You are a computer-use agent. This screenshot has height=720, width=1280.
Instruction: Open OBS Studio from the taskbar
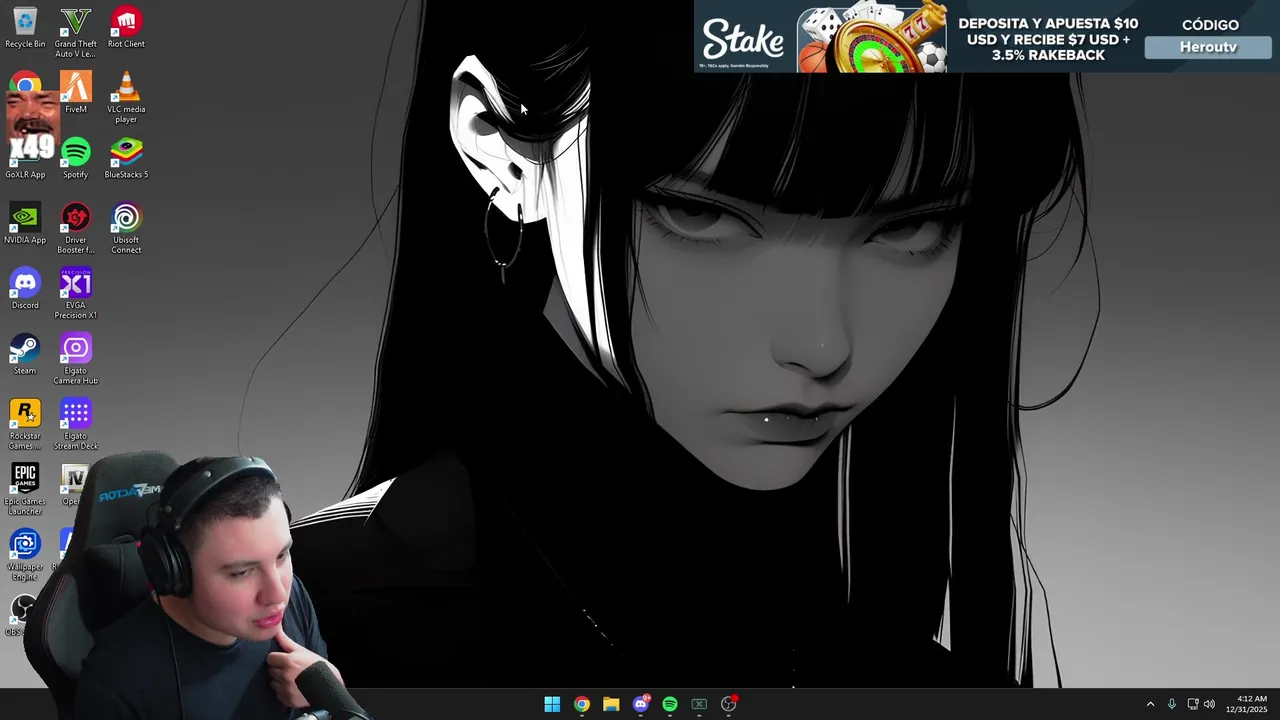pos(729,704)
